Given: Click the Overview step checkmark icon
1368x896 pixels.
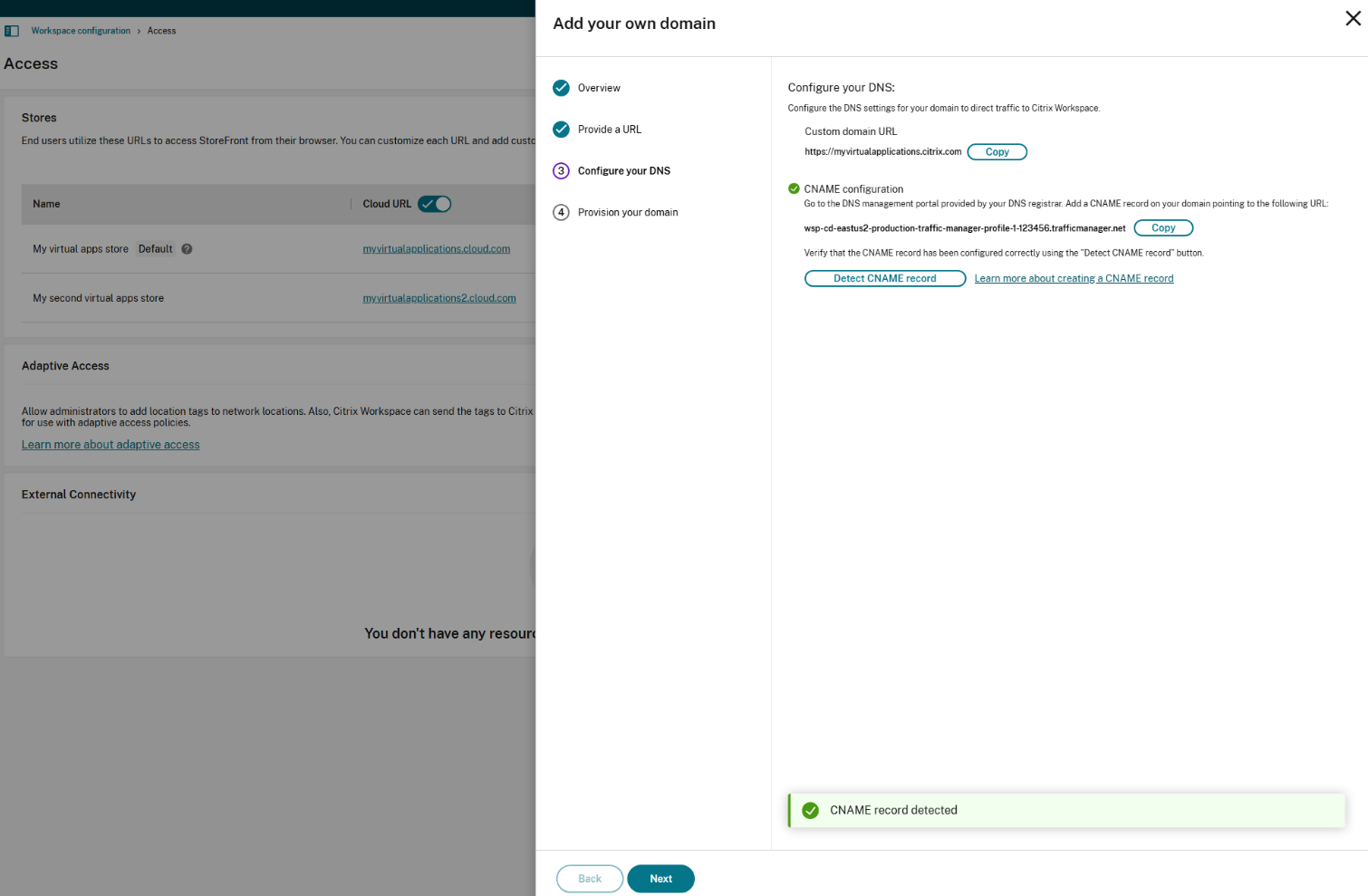Looking at the screenshot, I should coord(561,88).
